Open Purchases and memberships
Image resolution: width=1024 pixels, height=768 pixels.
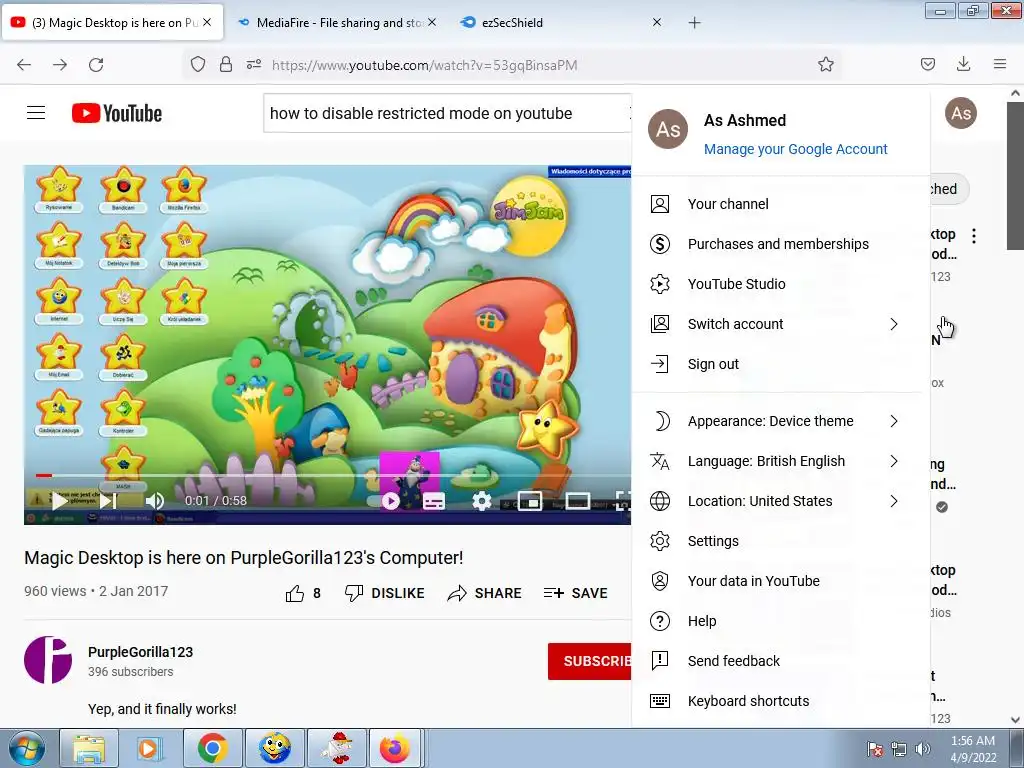point(781,244)
